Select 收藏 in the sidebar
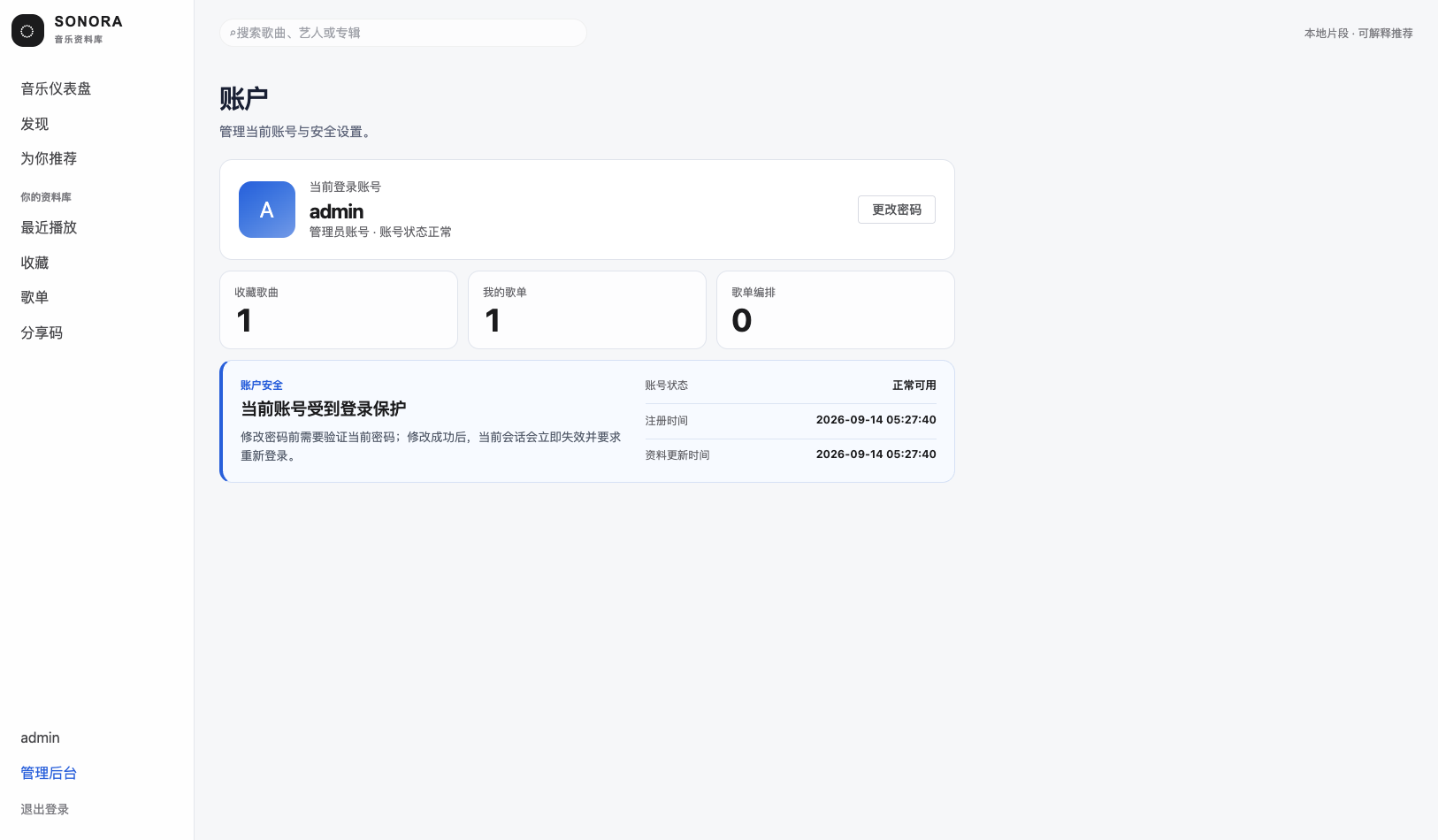The height and width of the screenshot is (840, 1438). tap(34, 263)
